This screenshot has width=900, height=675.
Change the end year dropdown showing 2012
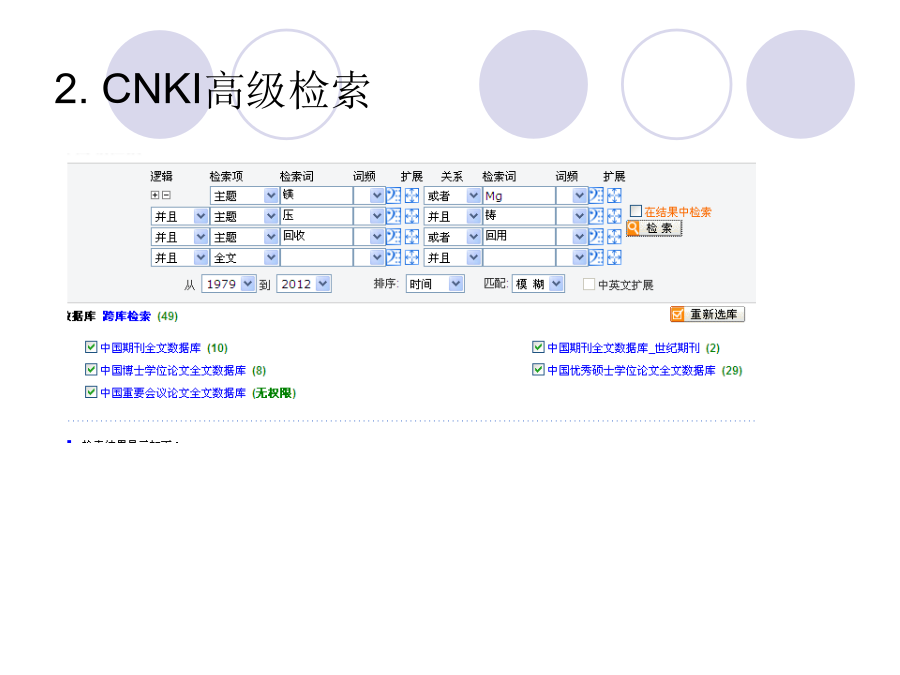coord(304,284)
